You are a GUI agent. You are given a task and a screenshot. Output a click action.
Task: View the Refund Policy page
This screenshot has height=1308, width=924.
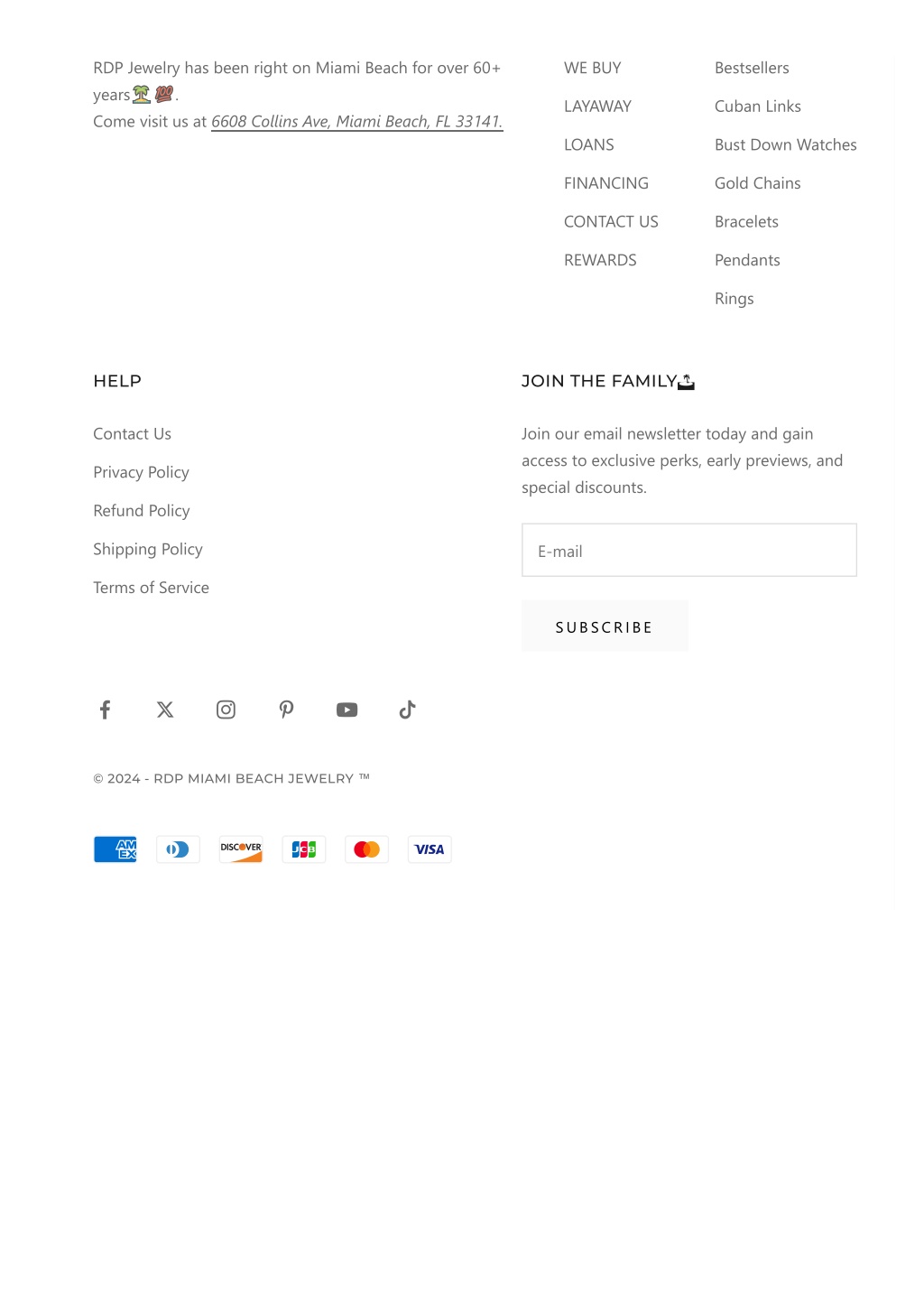click(x=142, y=511)
